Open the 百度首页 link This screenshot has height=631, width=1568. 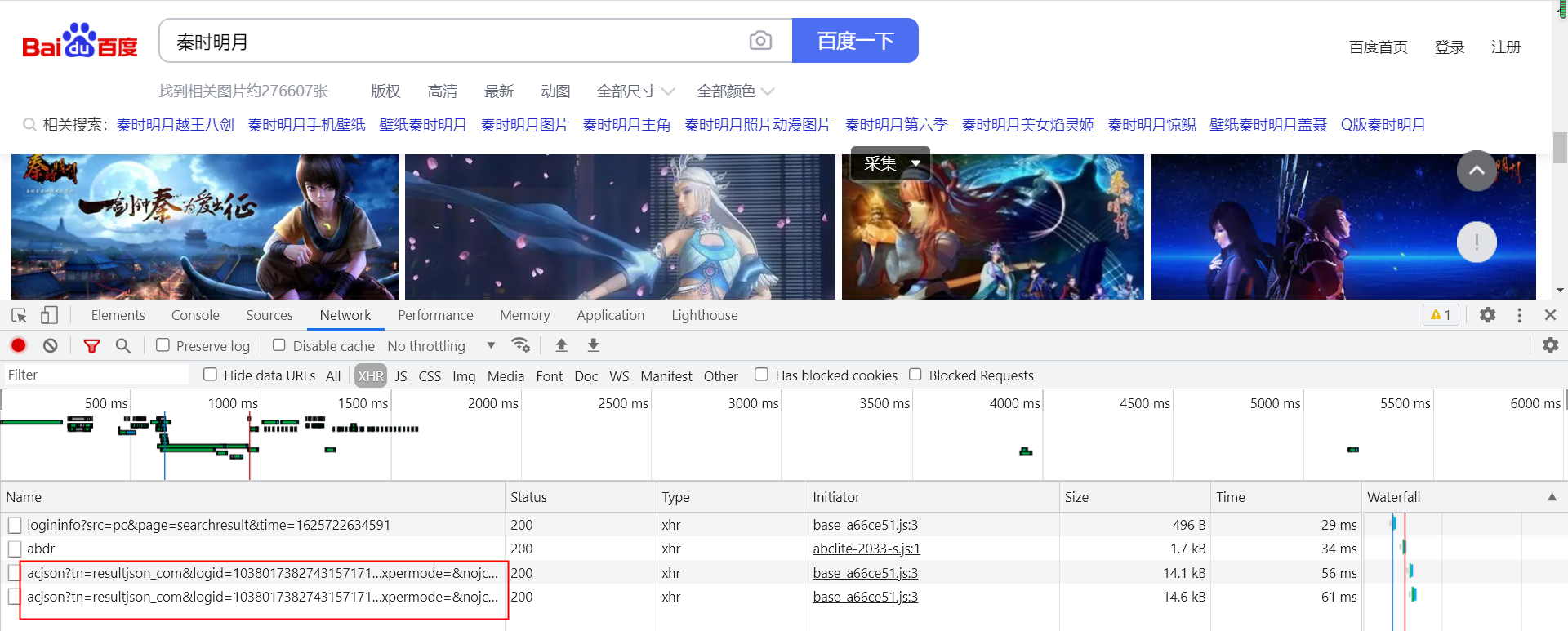click(x=1378, y=47)
